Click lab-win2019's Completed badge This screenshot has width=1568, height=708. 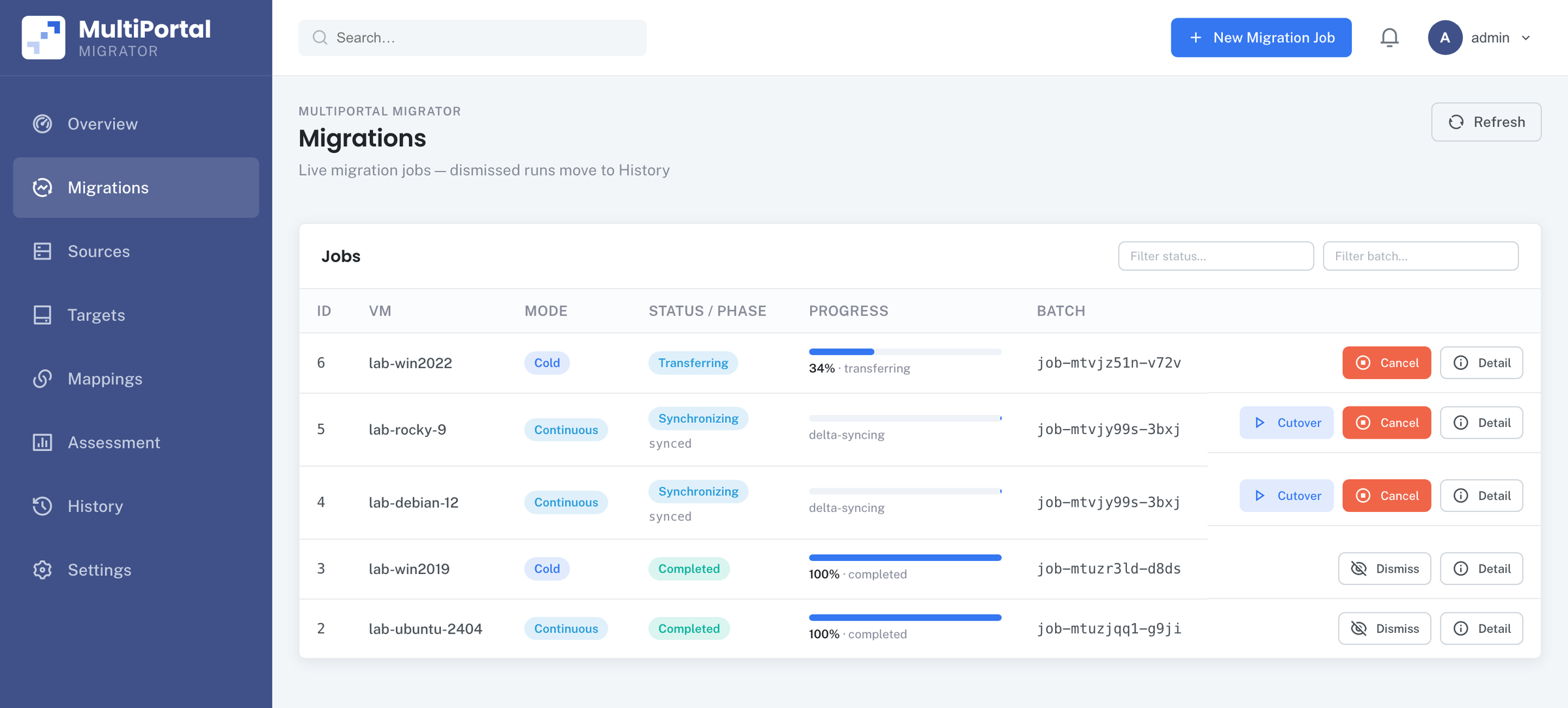[x=689, y=569]
